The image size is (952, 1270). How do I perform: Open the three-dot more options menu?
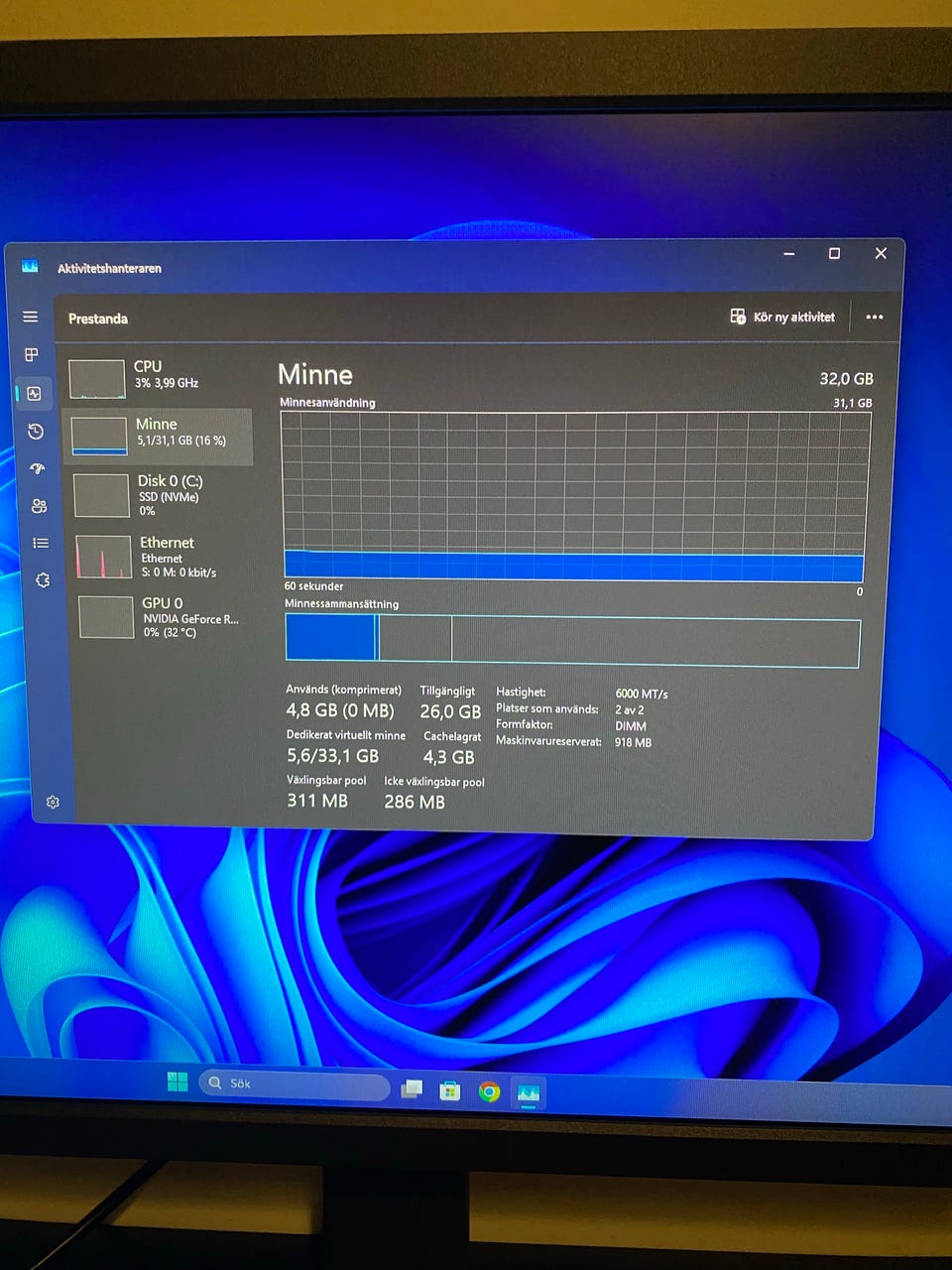point(874,317)
